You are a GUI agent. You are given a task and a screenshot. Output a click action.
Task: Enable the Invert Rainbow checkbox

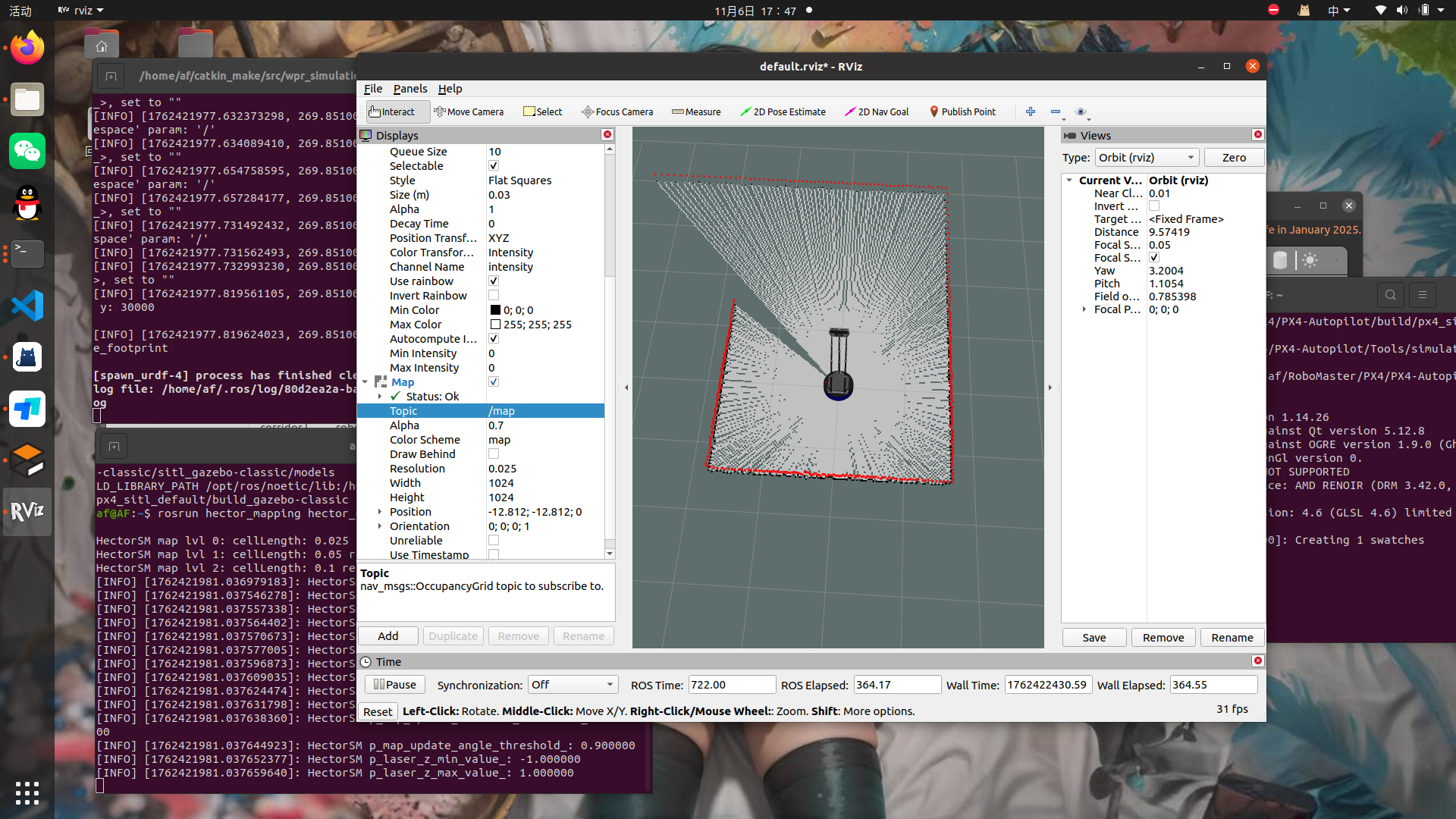[494, 296]
